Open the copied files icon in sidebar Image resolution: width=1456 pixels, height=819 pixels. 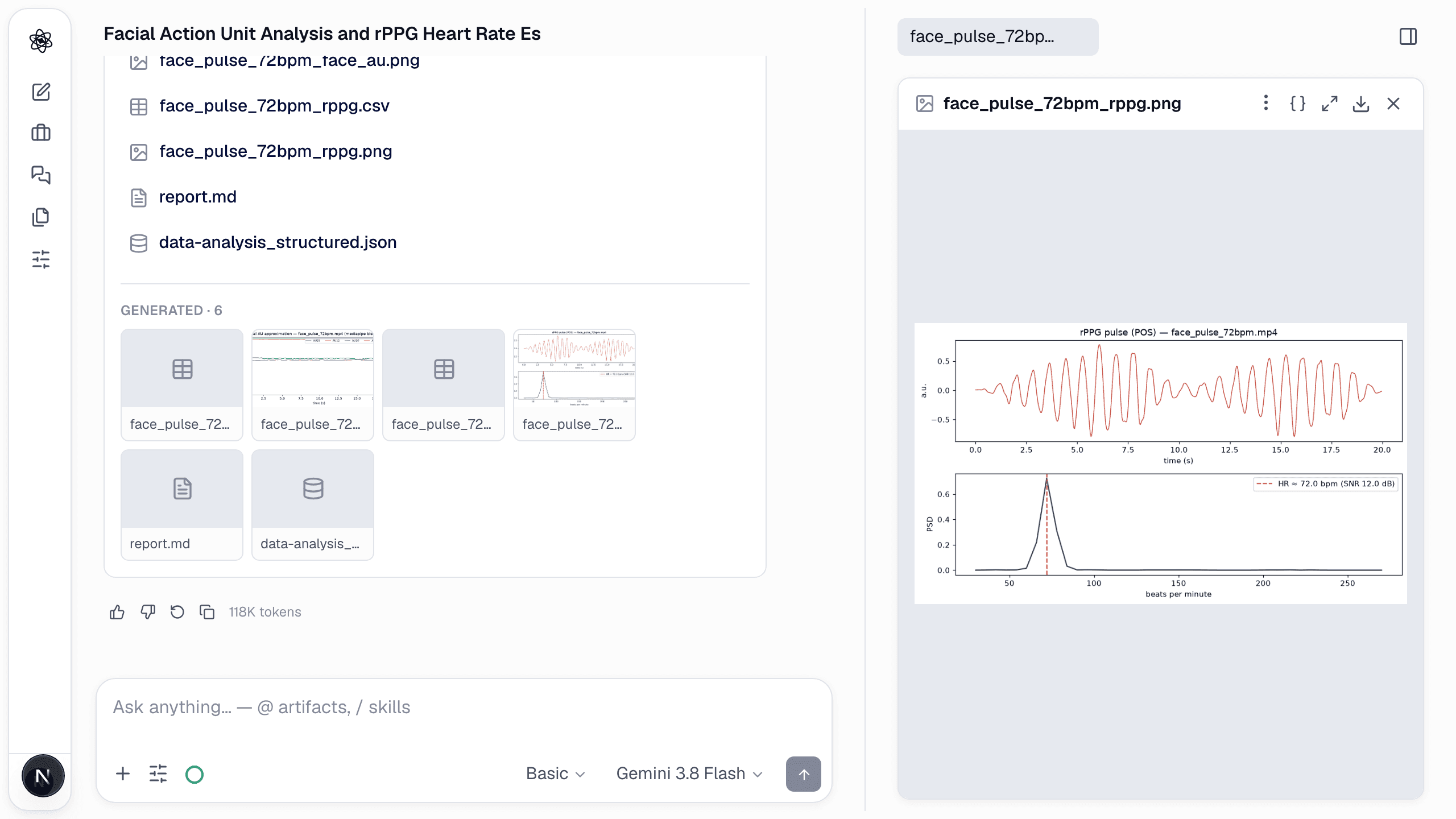click(x=41, y=217)
